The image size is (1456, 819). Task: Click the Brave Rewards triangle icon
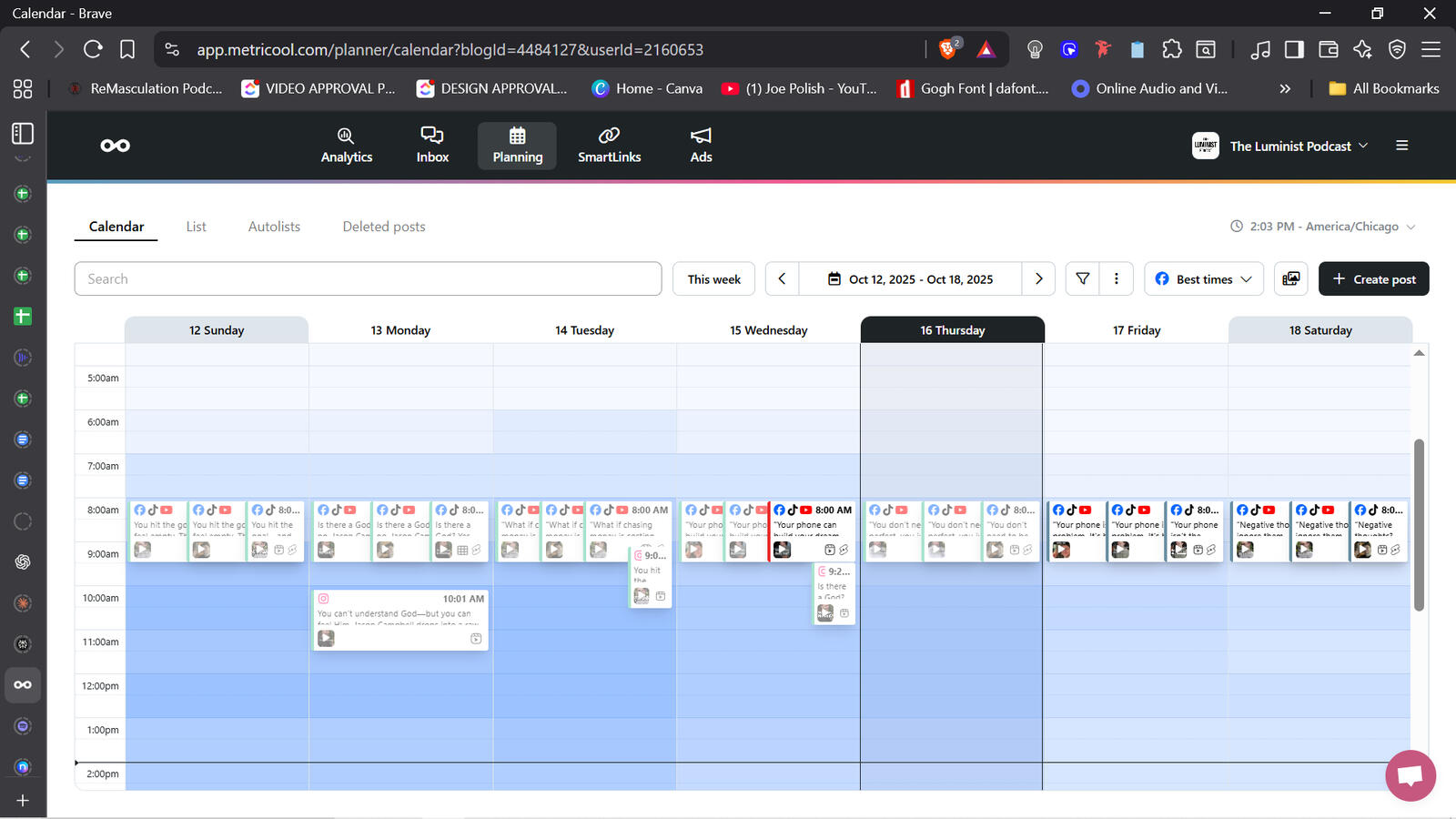[x=986, y=49]
